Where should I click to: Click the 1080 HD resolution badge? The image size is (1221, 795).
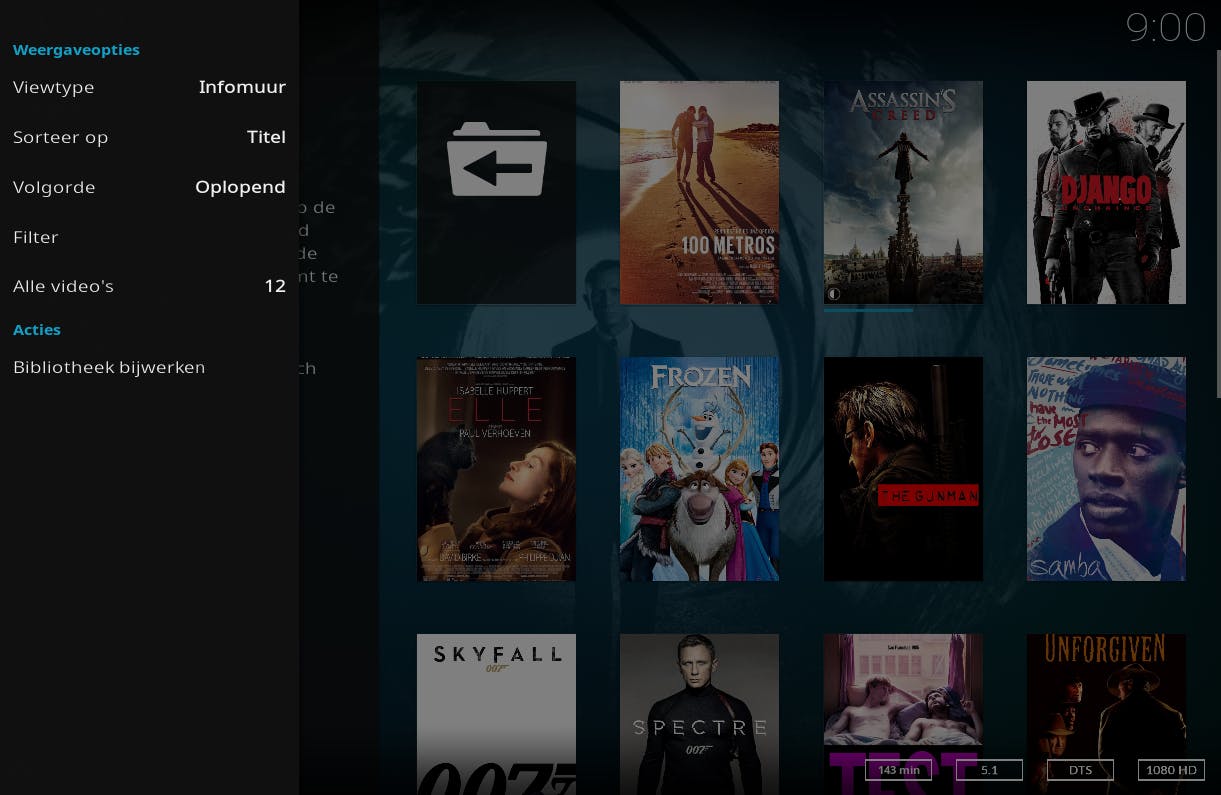(1171, 770)
